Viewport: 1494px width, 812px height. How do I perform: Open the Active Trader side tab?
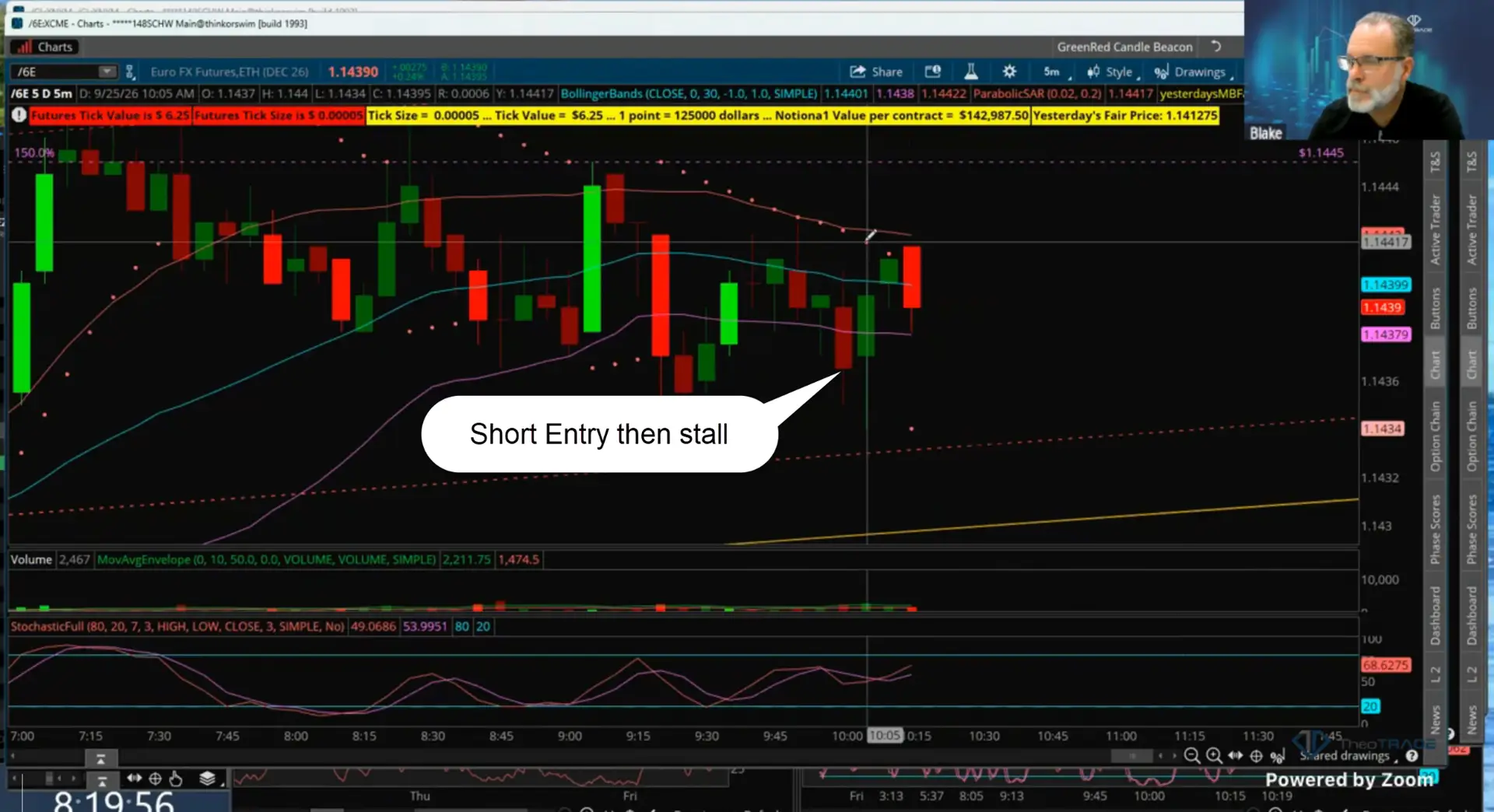1436,229
